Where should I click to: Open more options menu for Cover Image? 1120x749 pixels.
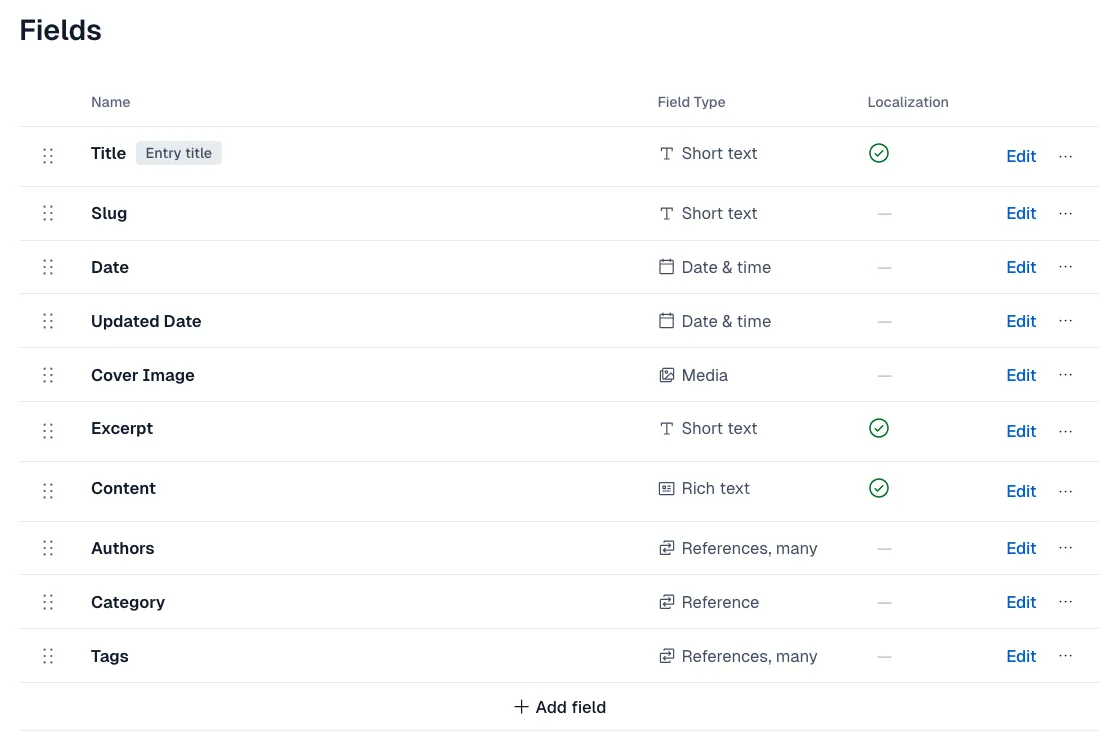tap(1066, 376)
